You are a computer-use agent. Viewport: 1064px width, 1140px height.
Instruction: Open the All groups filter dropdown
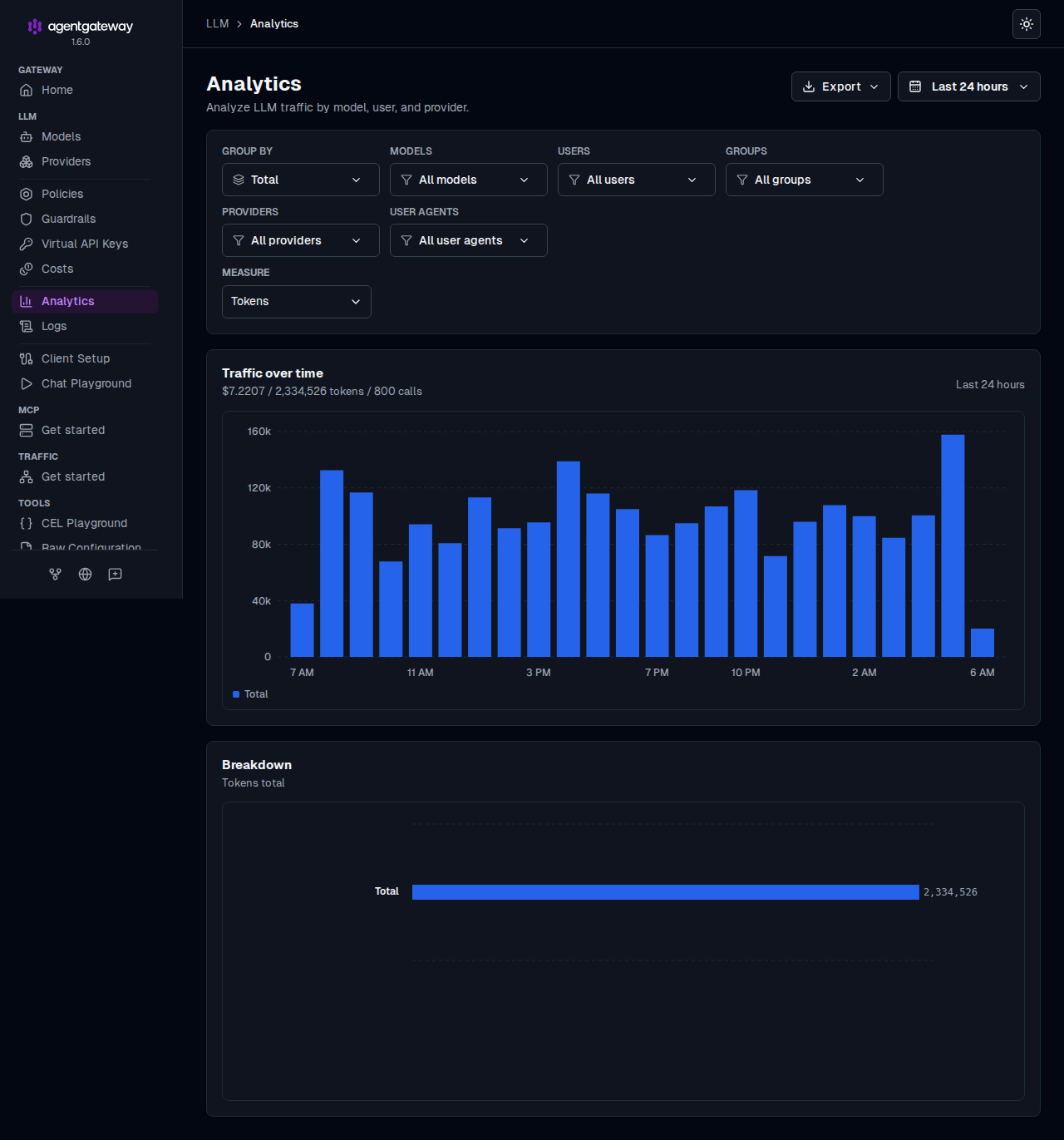(x=805, y=180)
